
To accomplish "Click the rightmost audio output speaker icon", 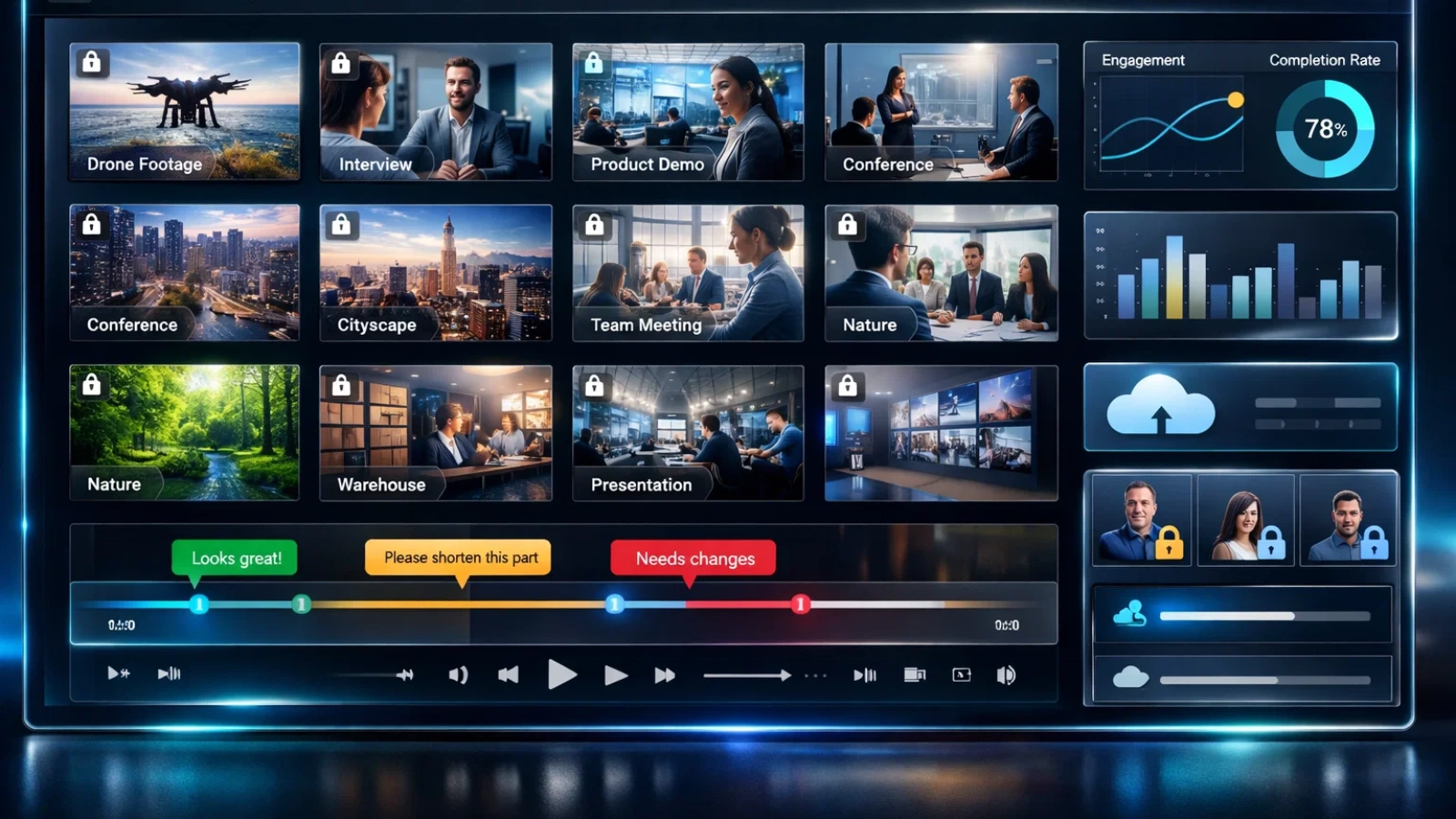I will [1006, 674].
